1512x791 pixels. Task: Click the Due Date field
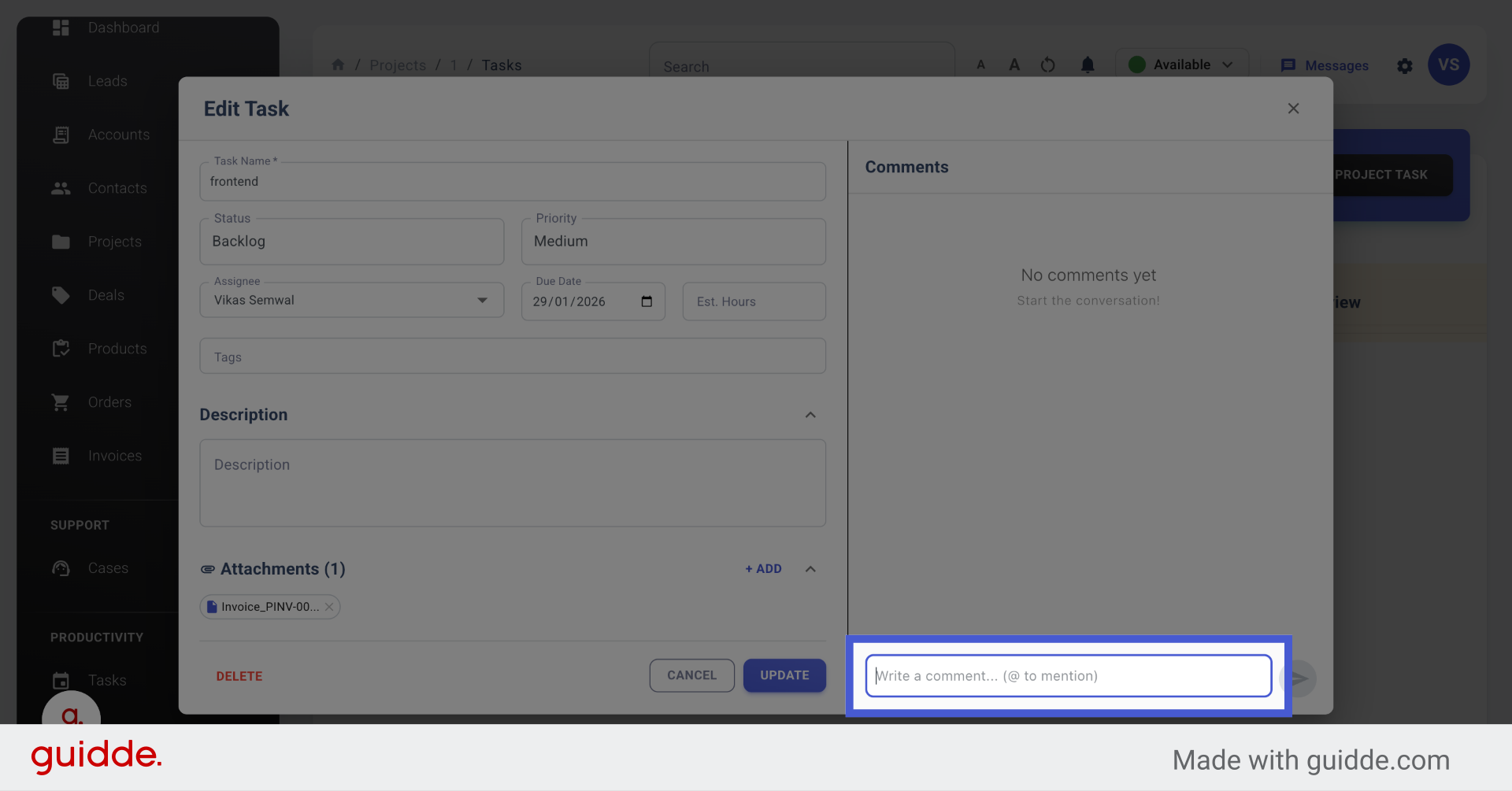coord(593,301)
